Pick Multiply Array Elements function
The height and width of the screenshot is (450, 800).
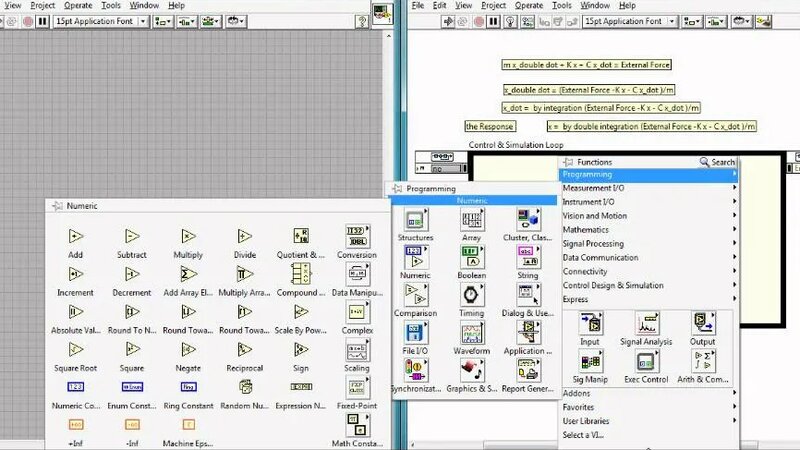[244, 274]
